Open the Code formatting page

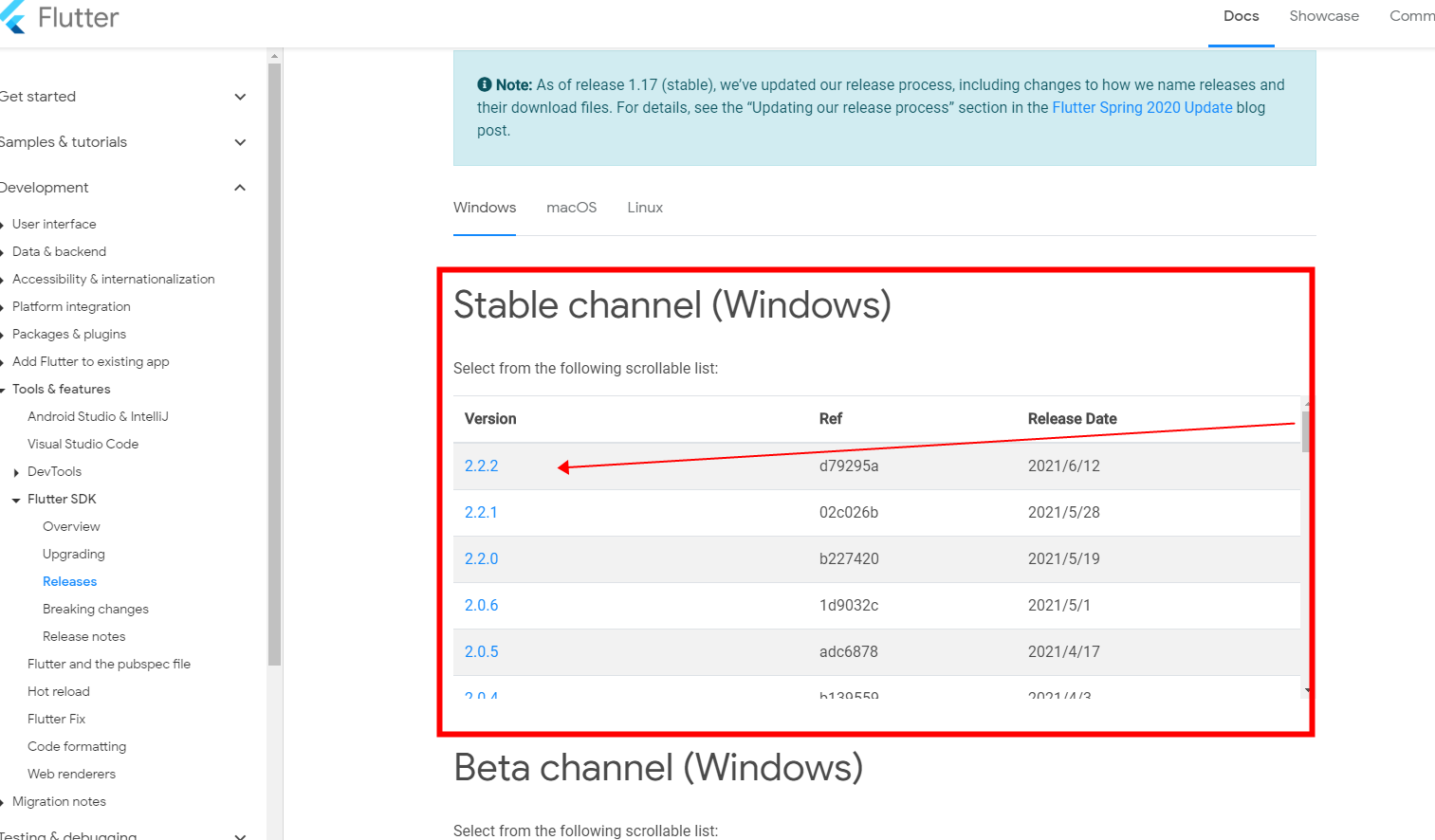tap(76, 747)
